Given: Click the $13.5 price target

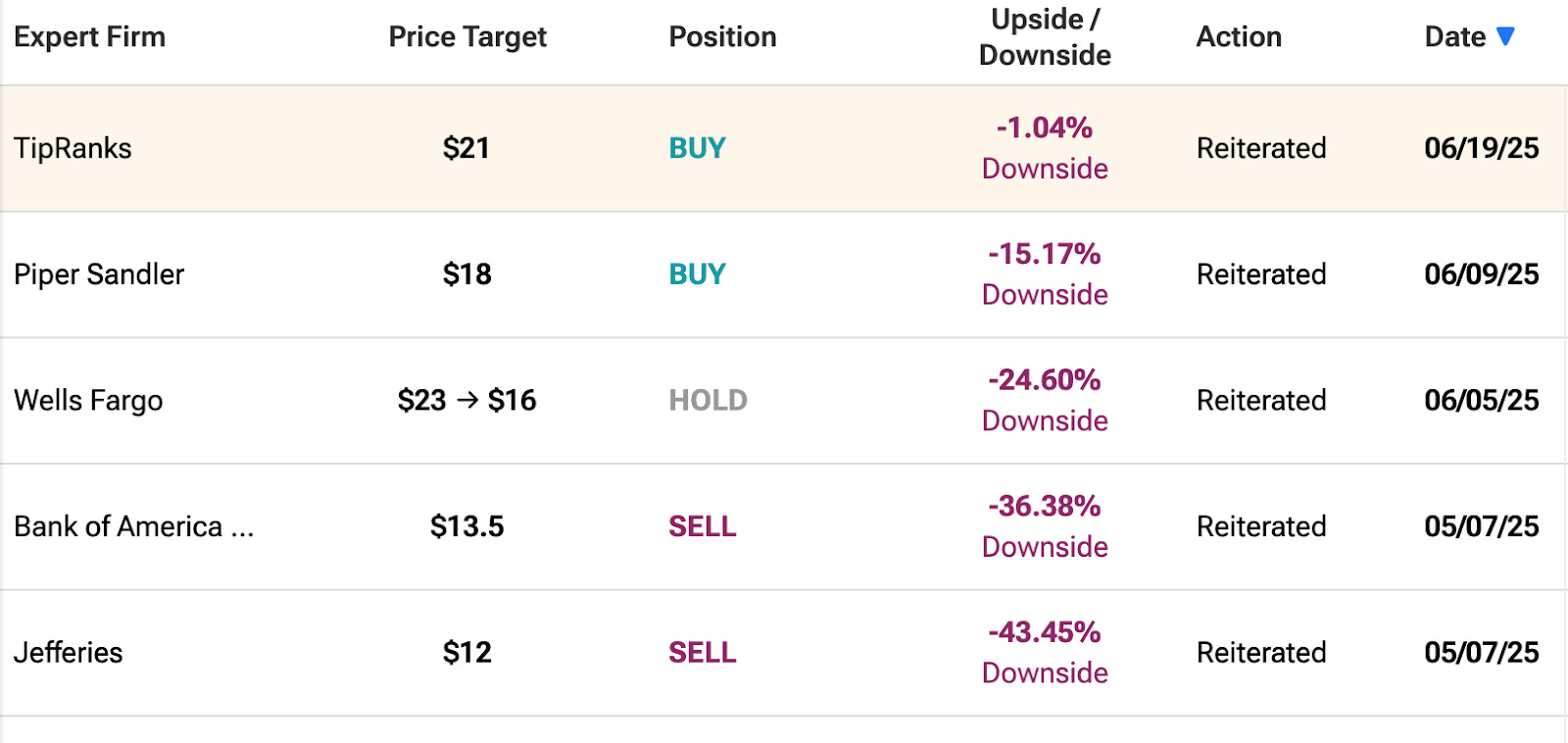Looking at the screenshot, I should click(x=467, y=526).
